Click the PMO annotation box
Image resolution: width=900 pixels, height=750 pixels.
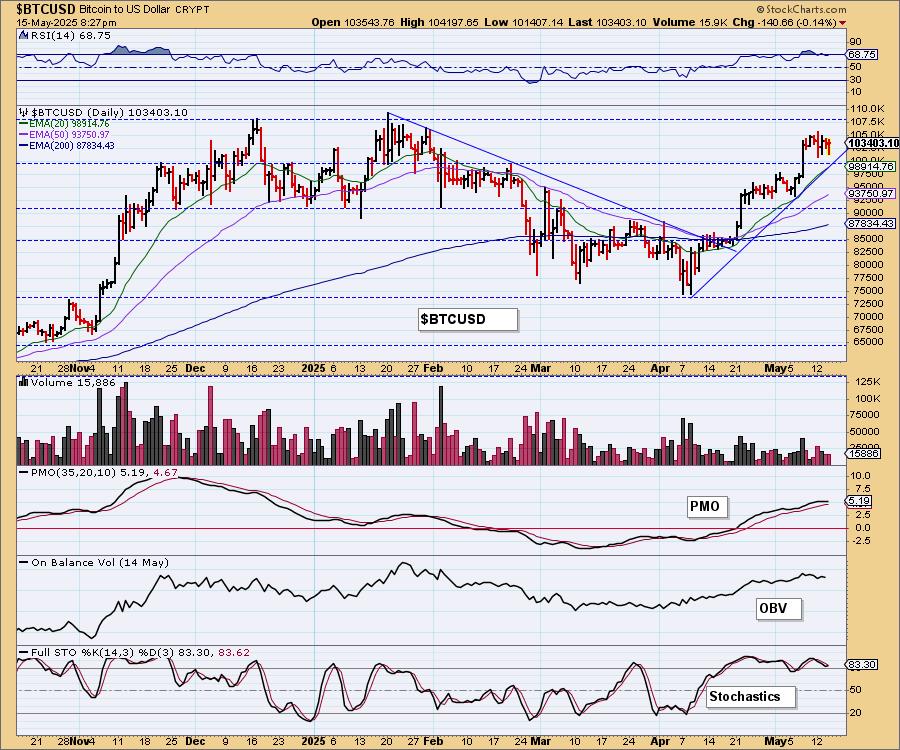coord(707,507)
